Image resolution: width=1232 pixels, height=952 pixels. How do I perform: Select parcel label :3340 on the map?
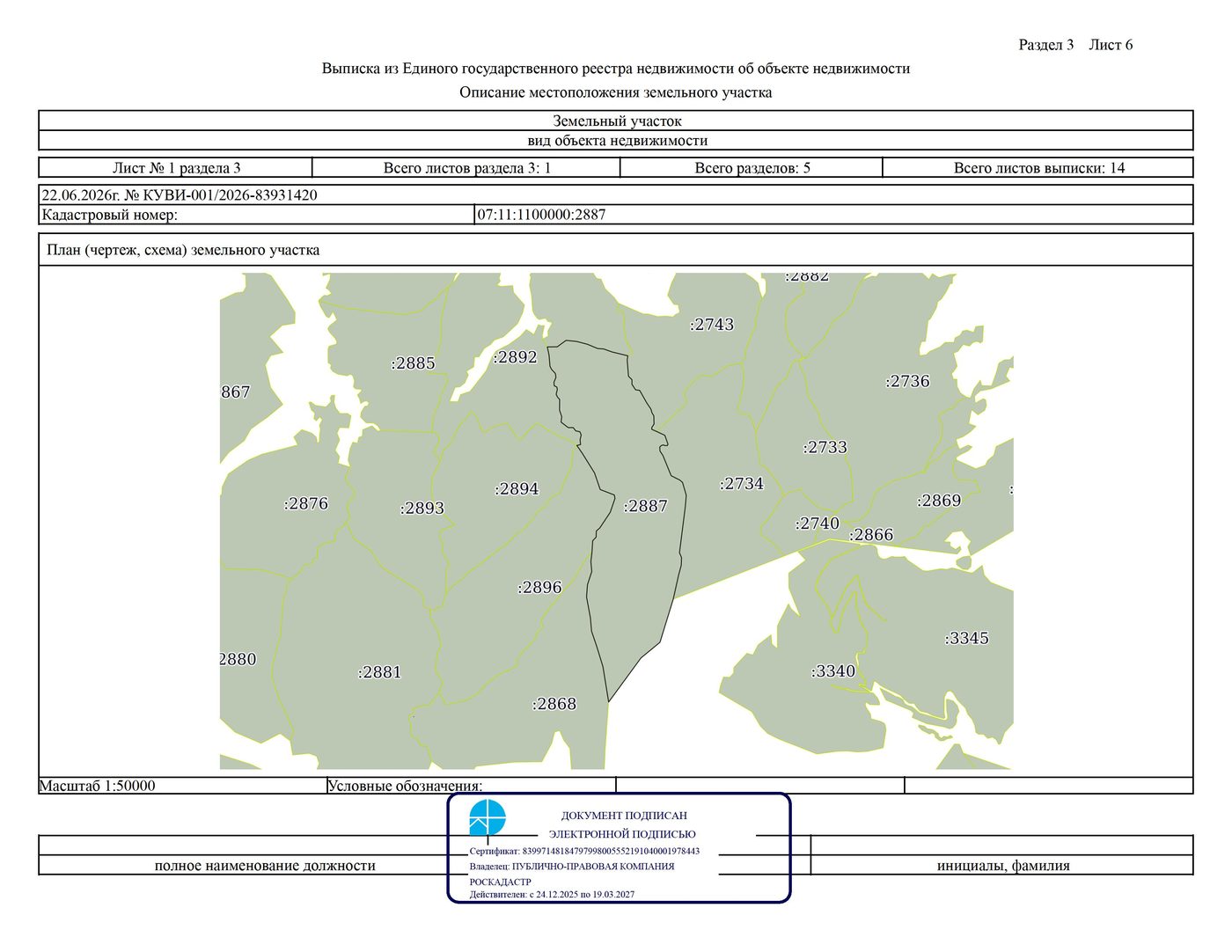click(832, 671)
